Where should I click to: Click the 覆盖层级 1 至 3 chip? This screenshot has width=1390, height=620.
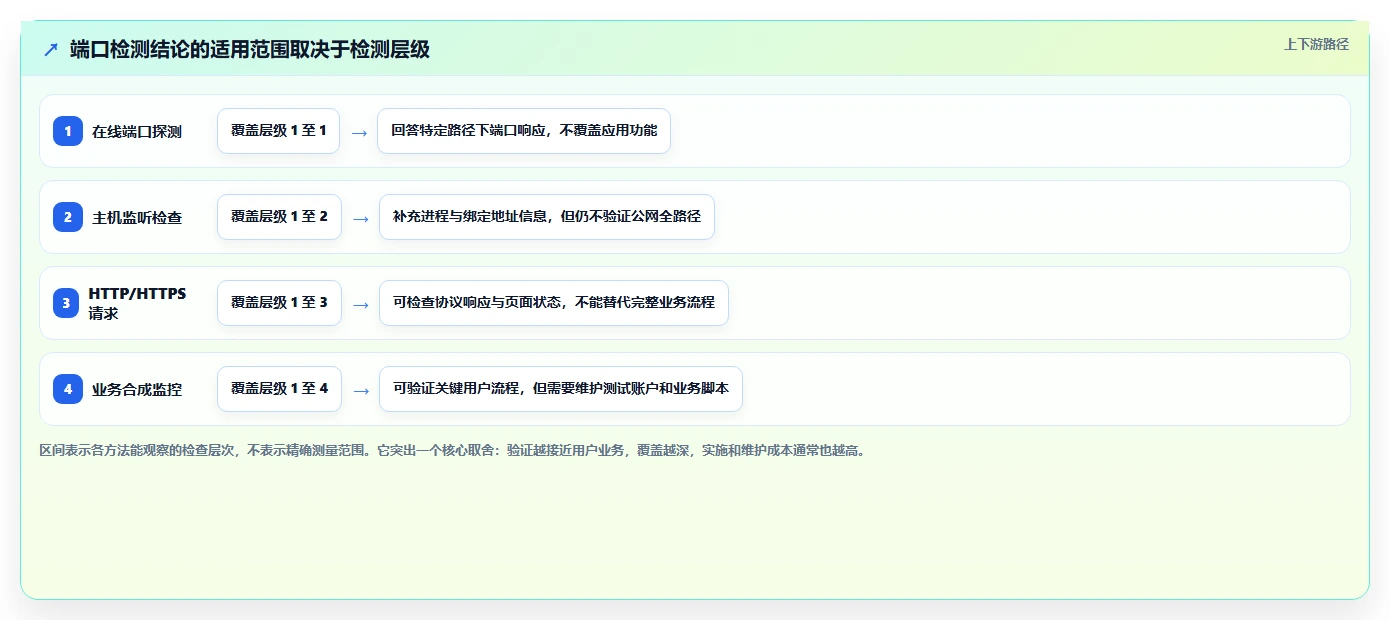pos(279,303)
